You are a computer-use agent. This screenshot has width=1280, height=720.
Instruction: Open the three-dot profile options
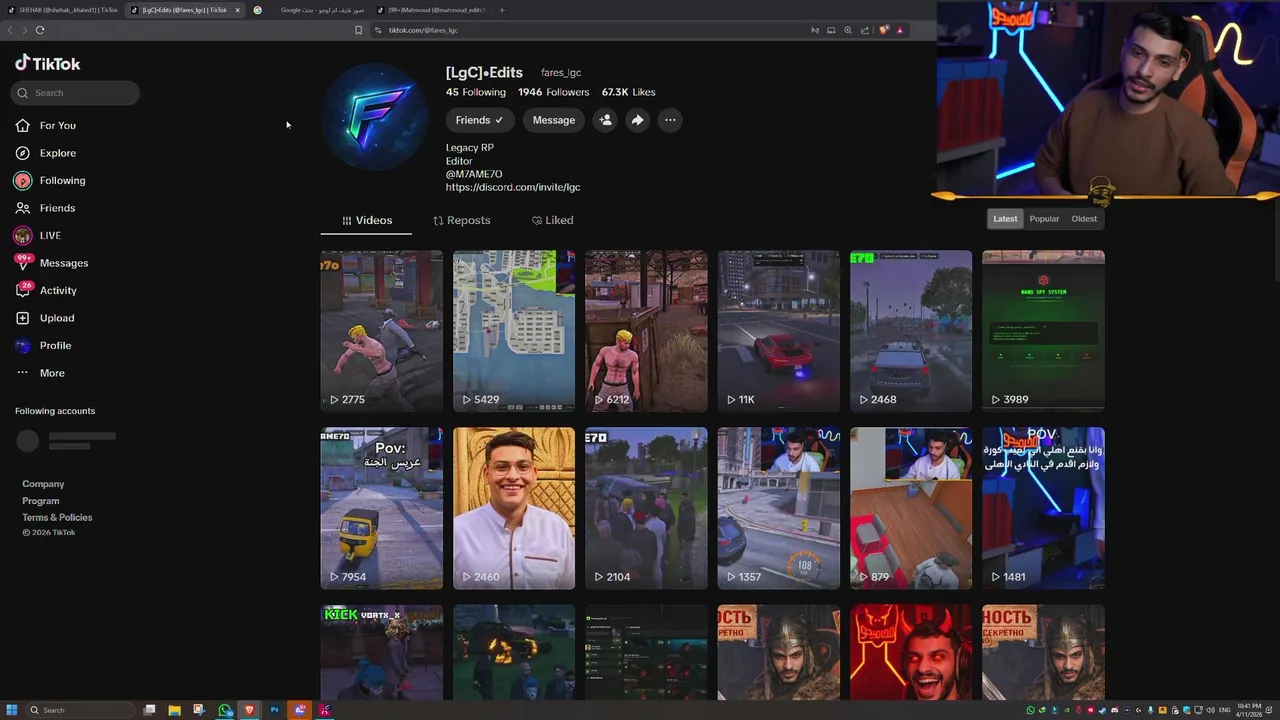click(670, 120)
